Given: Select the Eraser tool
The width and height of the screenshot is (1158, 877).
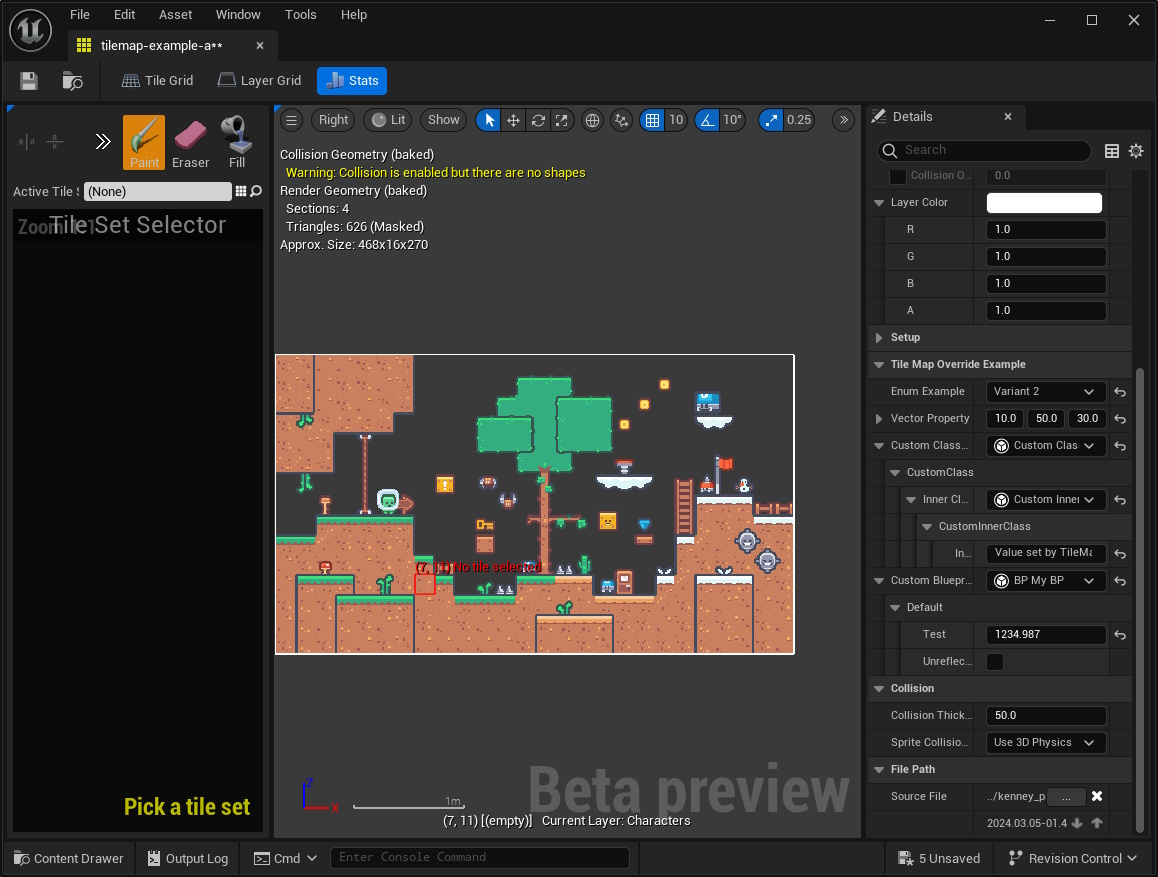Looking at the screenshot, I should pyautogui.click(x=191, y=142).
